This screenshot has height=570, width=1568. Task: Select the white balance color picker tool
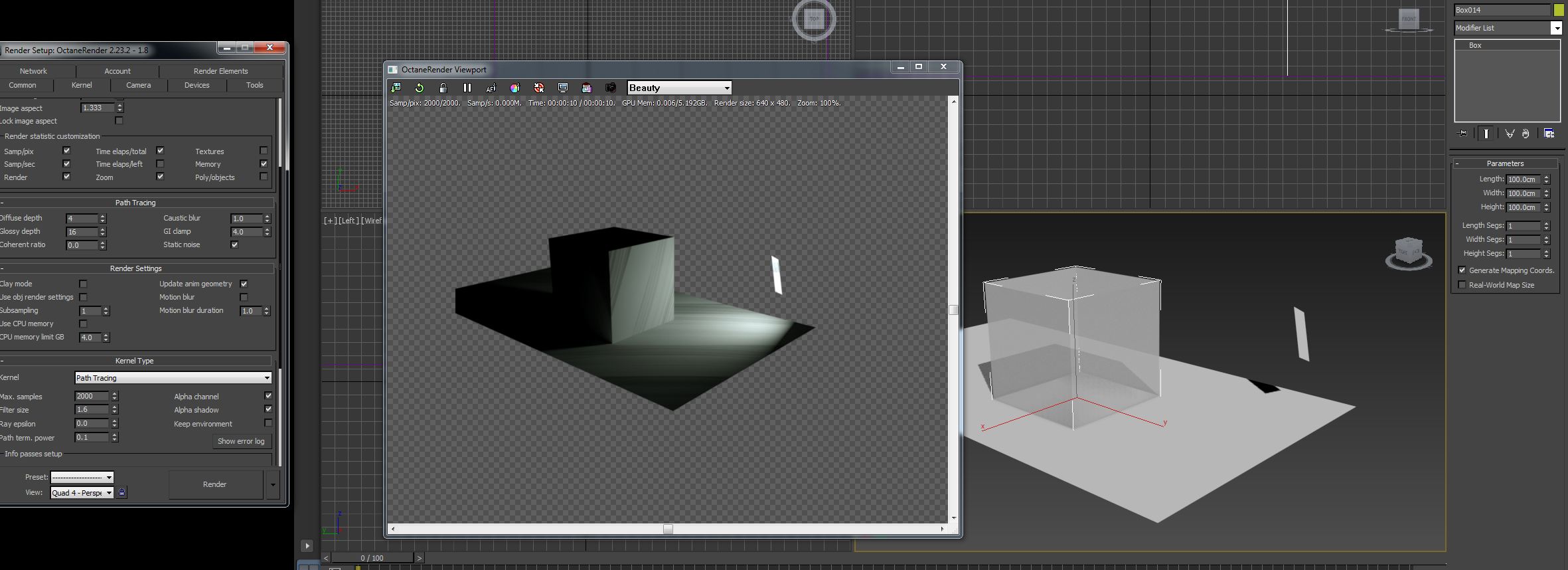[514, 88]
